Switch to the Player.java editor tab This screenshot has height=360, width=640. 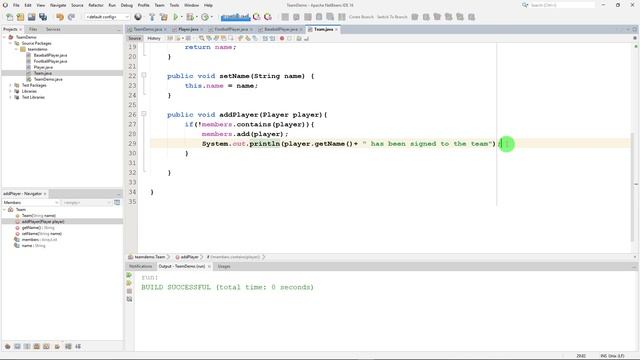pos(188,29)
